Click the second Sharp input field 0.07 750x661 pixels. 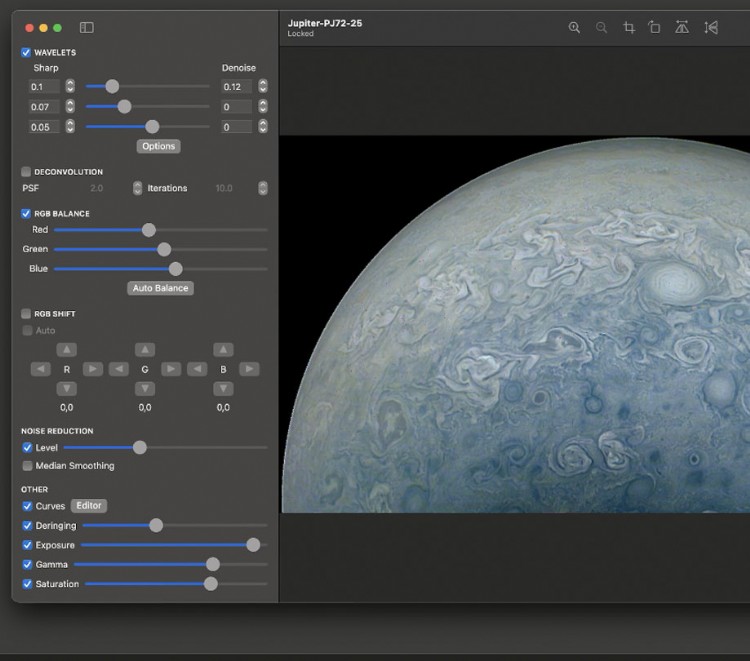click(44, 107)
